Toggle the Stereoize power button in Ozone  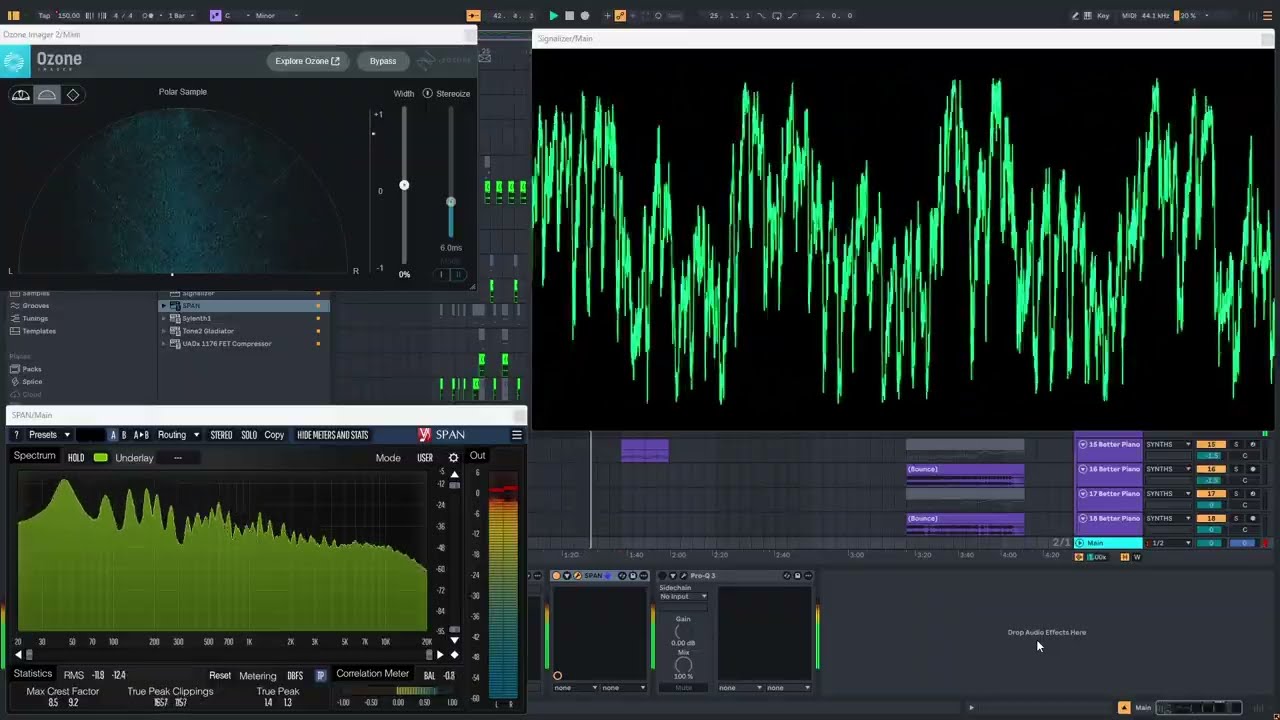pyautogui.click(x=427, y=93)
